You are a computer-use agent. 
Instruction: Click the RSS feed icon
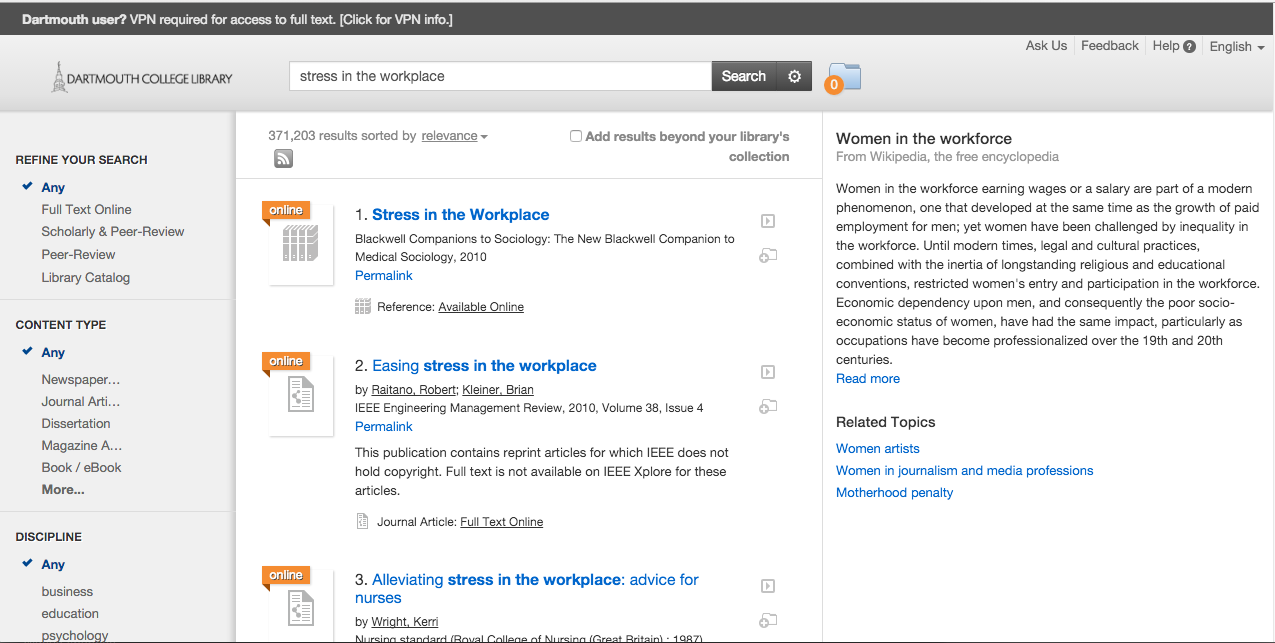pyautogui.click(x=284, y=158)
